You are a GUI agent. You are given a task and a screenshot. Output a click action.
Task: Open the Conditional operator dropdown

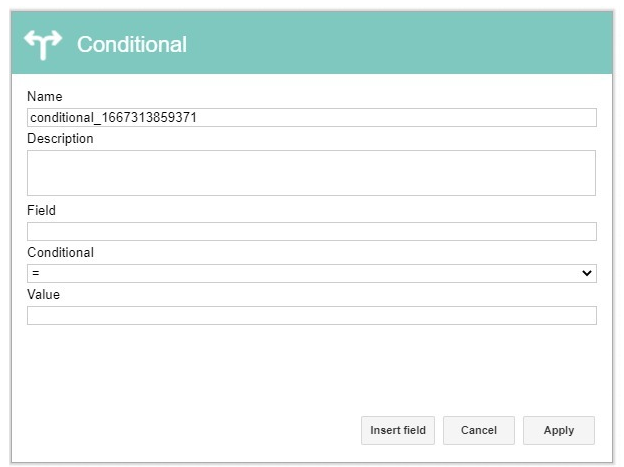(312, 274)
